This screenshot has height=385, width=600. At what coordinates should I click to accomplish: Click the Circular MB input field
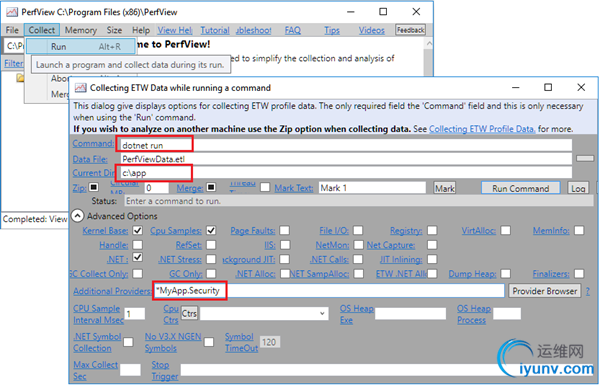click(156, 188)
